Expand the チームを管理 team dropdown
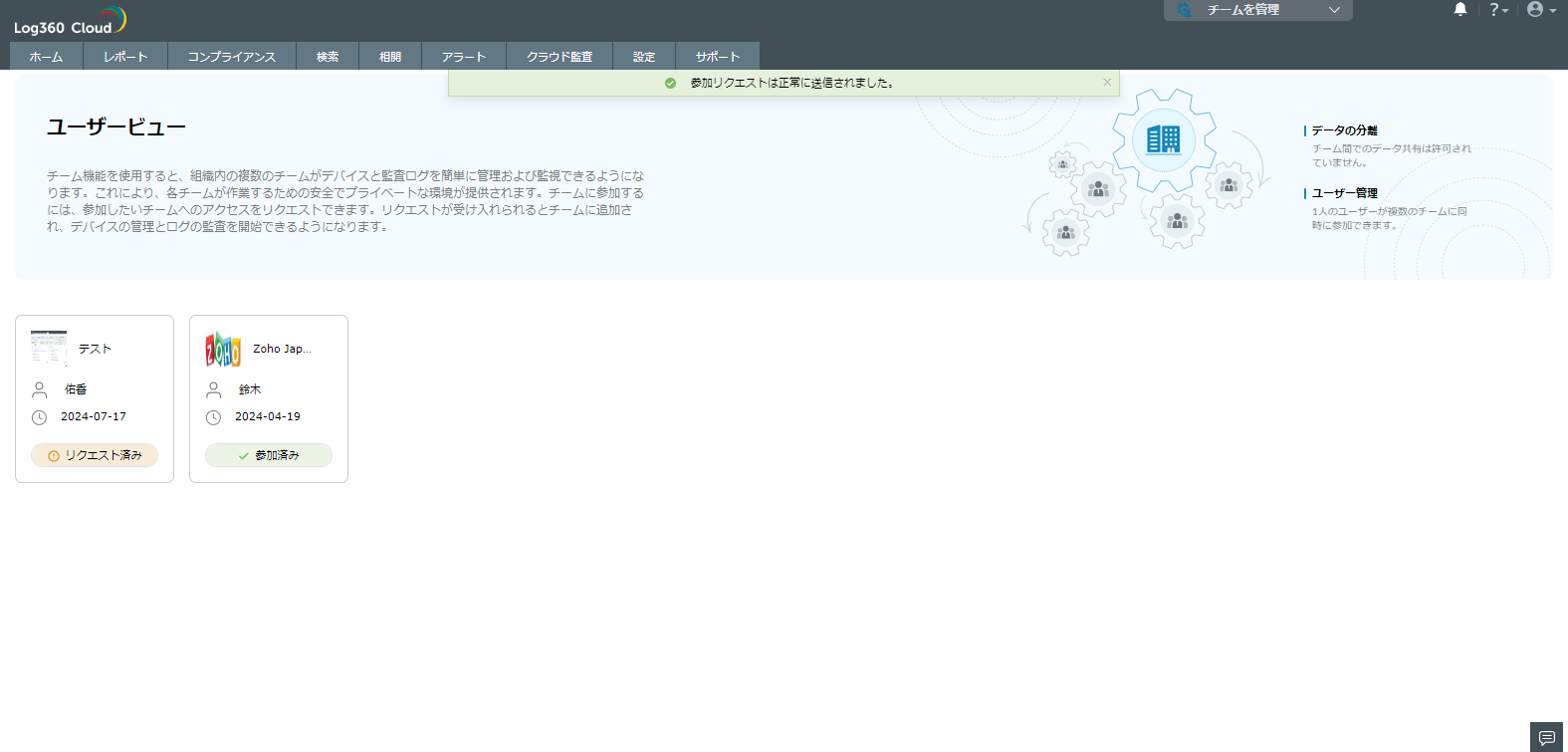Viewport: 1568px width, 752px height. [x=1258, y=10]
